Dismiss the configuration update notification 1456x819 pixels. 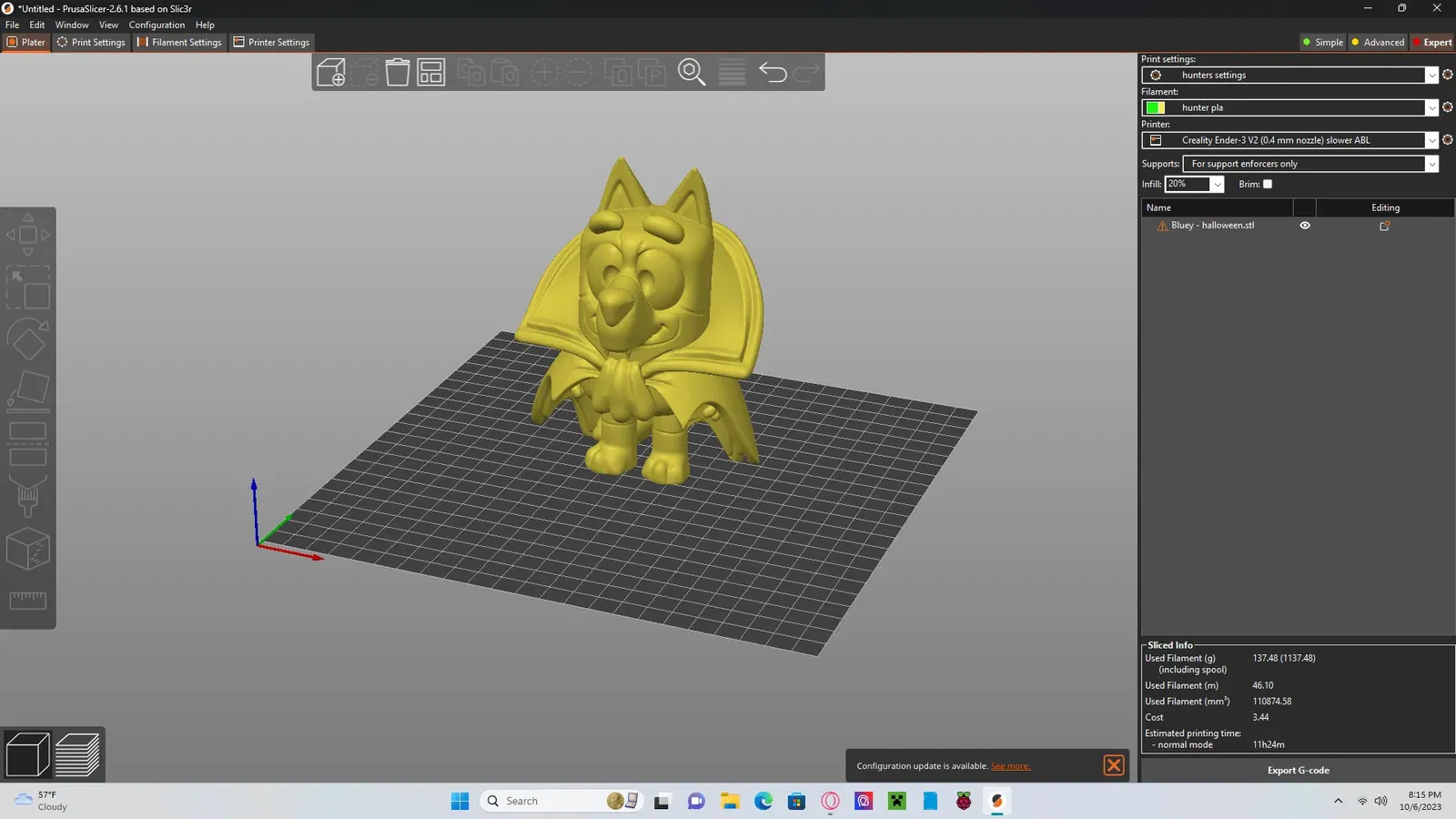(x=1113, y=765)
